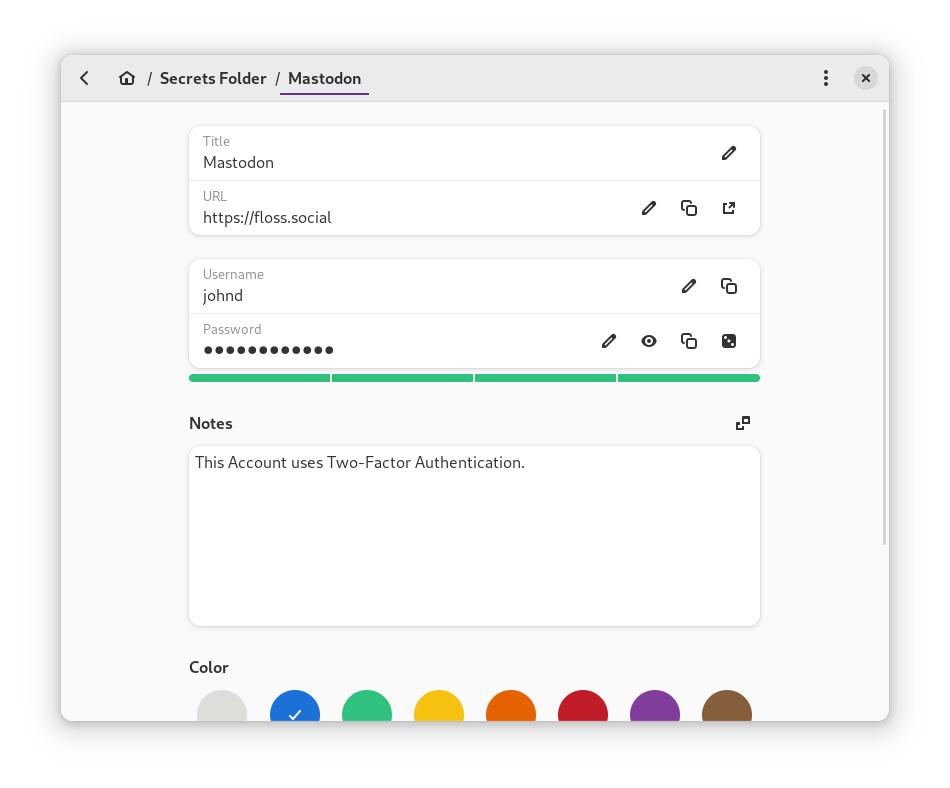Click the edit pencil for Username
Viewport: 950px width, 788px height.
[689, 286]
